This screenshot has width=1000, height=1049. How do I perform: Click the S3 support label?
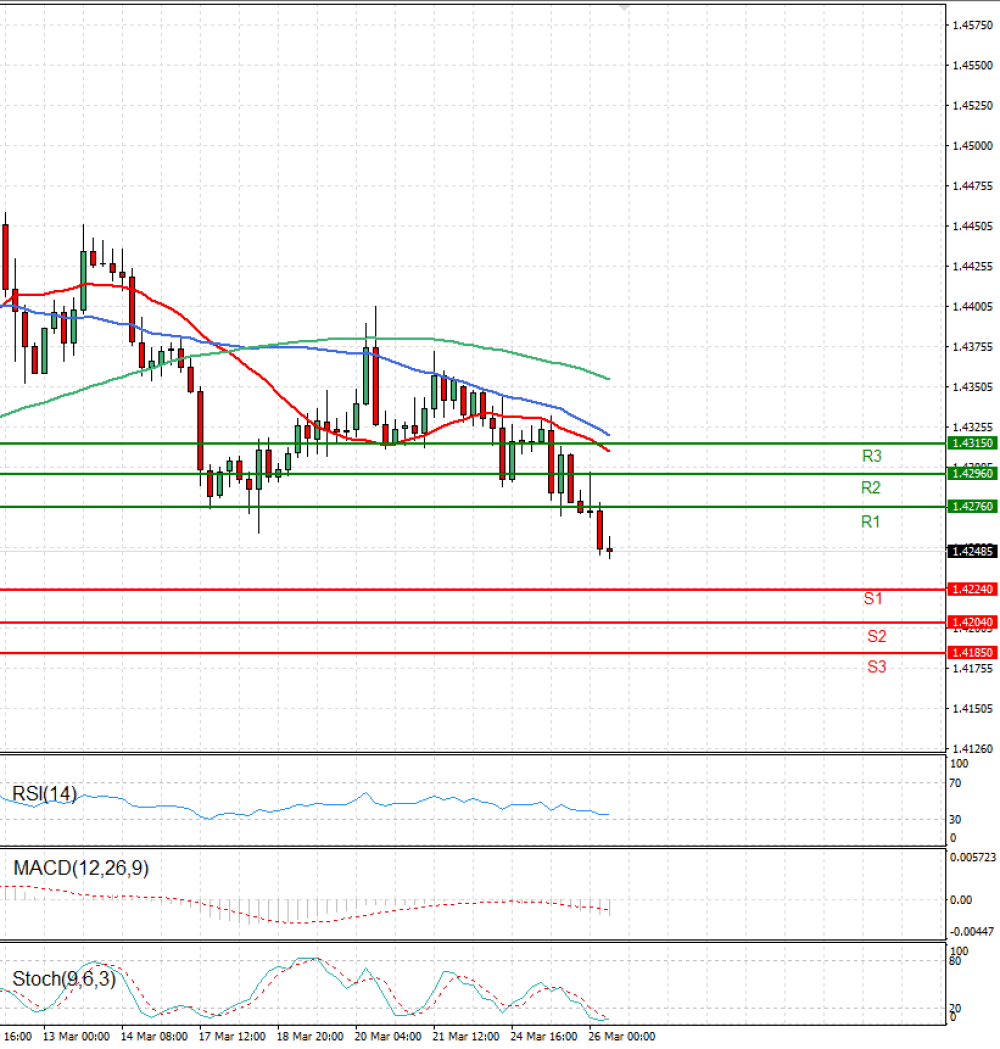(876, 667)
